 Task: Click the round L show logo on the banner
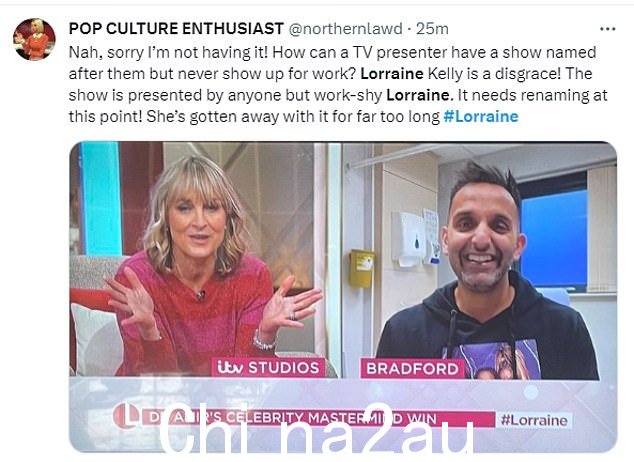(126, 416)
